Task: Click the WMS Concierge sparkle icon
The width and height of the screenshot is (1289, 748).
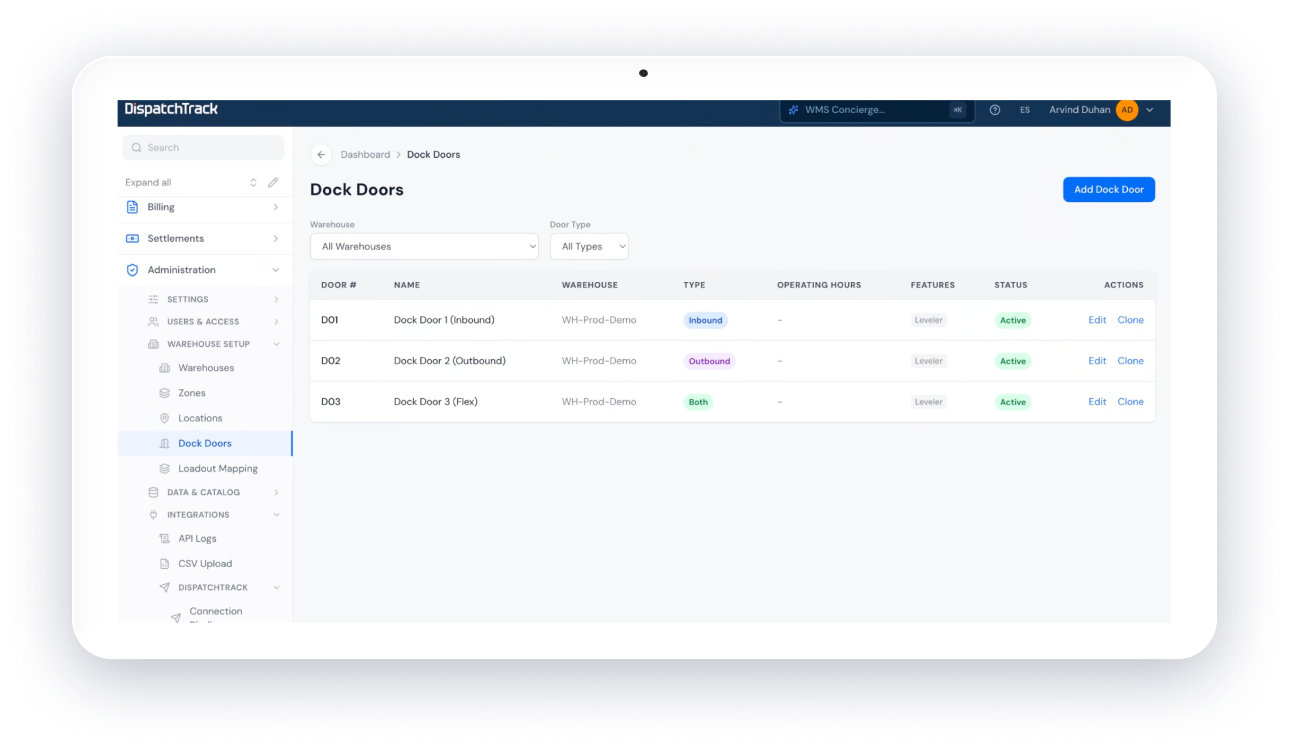Action: 794,110
